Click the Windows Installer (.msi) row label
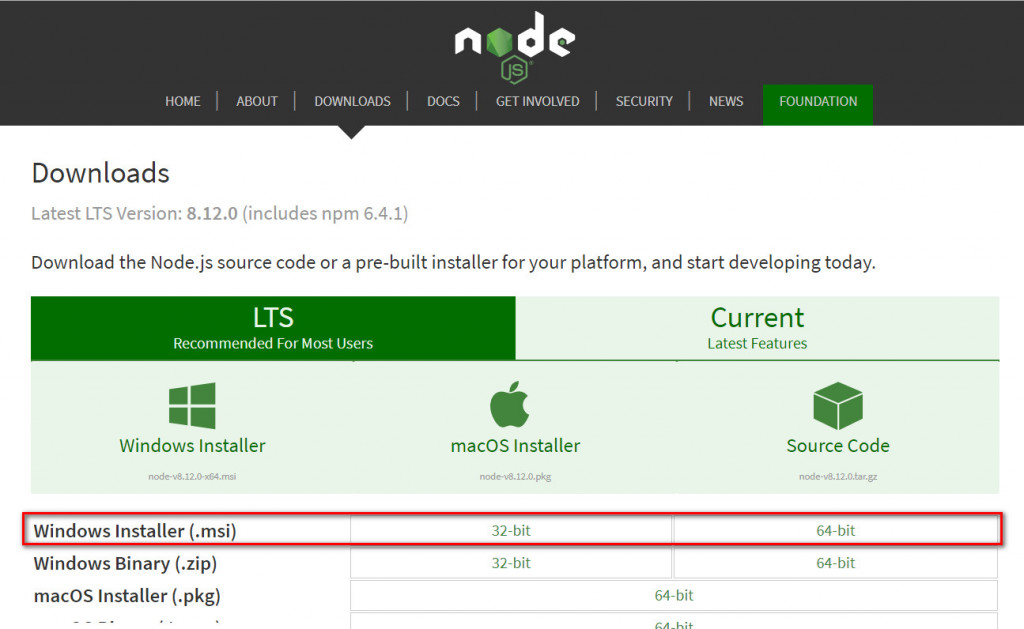The width and height of the screenshot is (1024, 629). coord(135,531)
